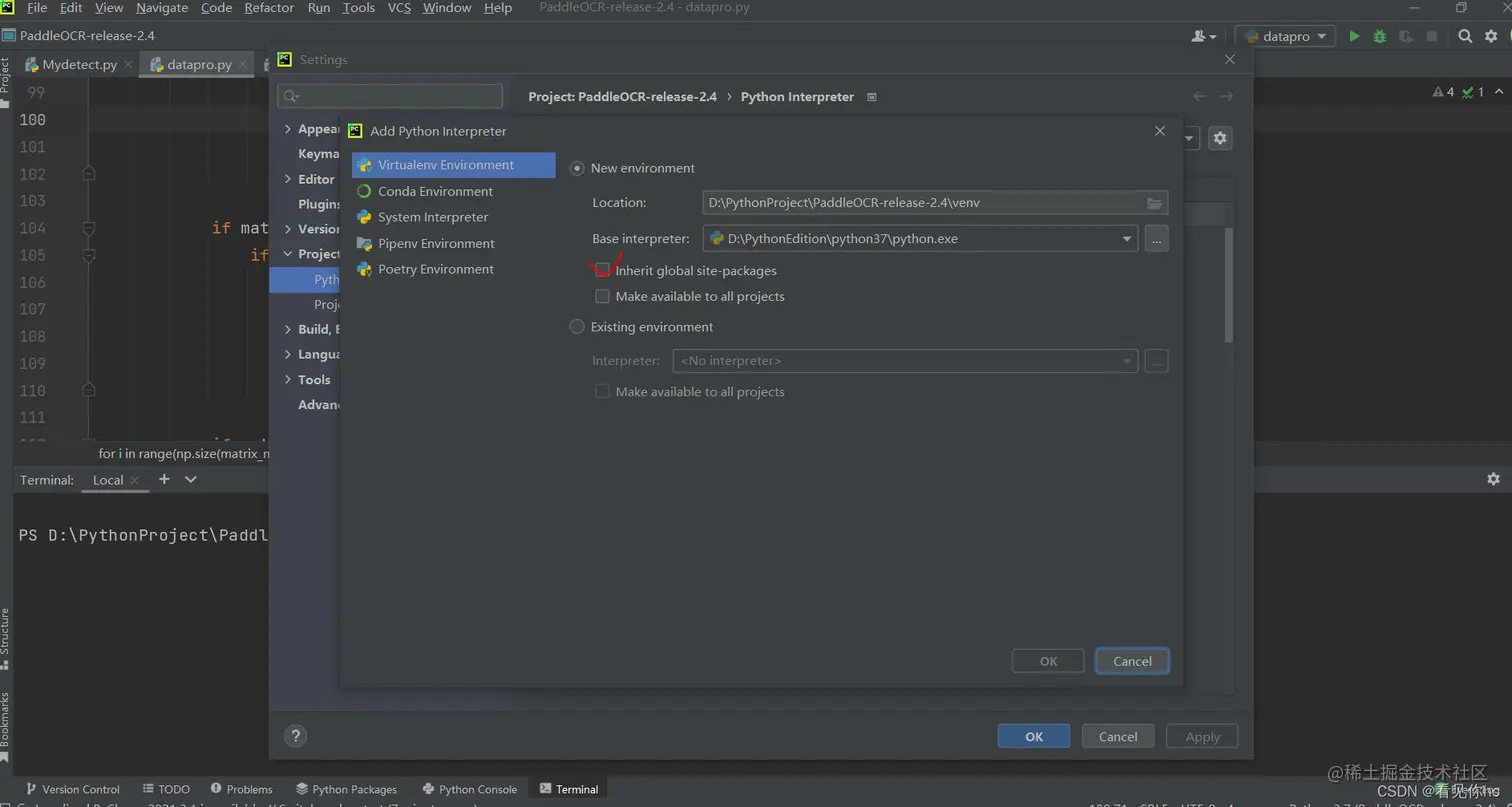Click OK in the Settings dialog
The image size is (1512, 807).
coord(1034,736)
